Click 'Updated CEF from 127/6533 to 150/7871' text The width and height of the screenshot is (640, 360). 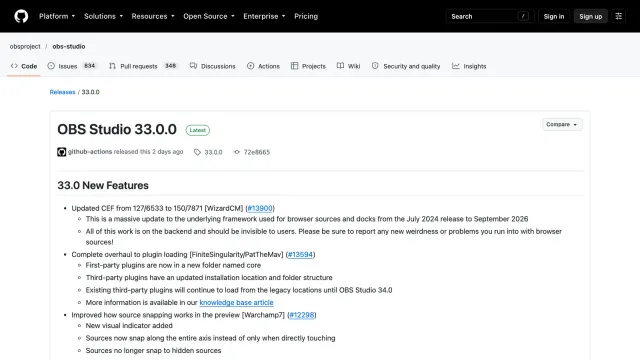tap(137, 208)
